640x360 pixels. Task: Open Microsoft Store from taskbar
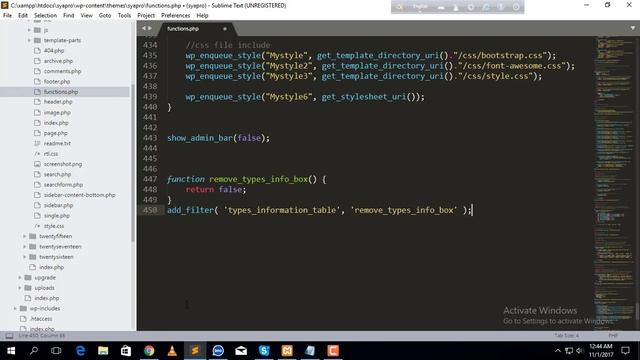tap(126, 351)
